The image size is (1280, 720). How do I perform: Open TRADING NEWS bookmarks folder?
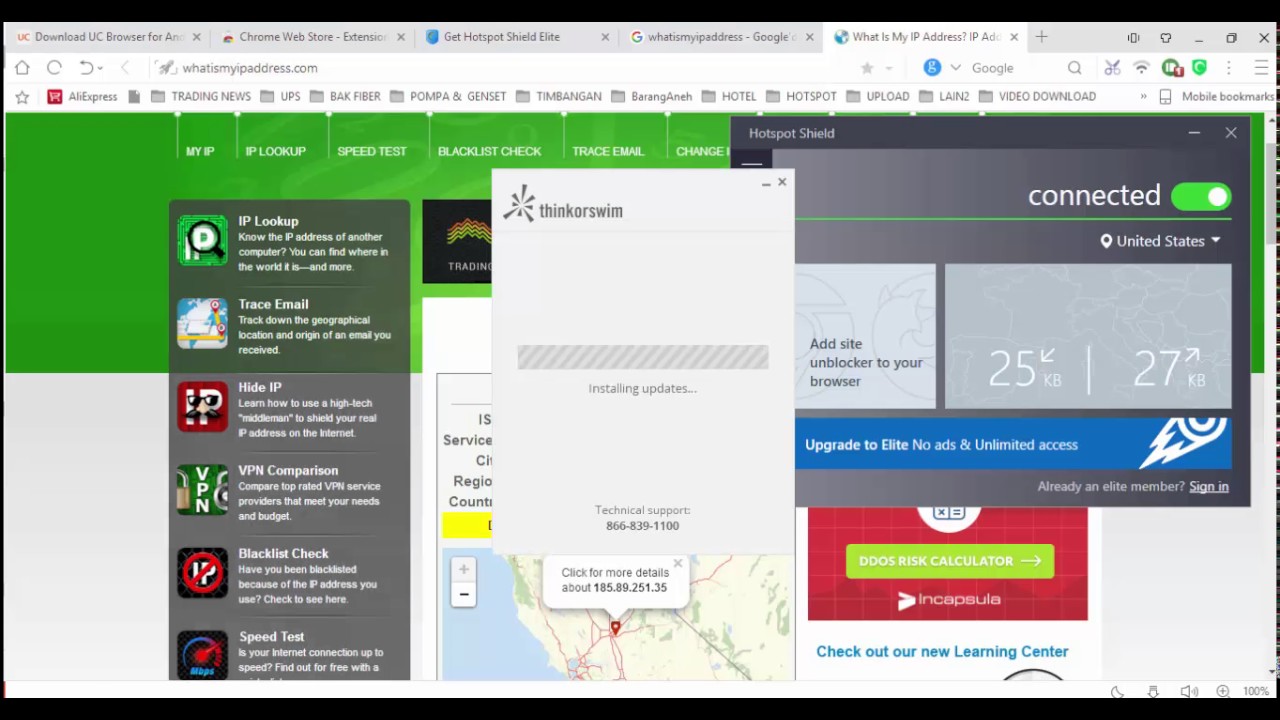pos(200,97)
